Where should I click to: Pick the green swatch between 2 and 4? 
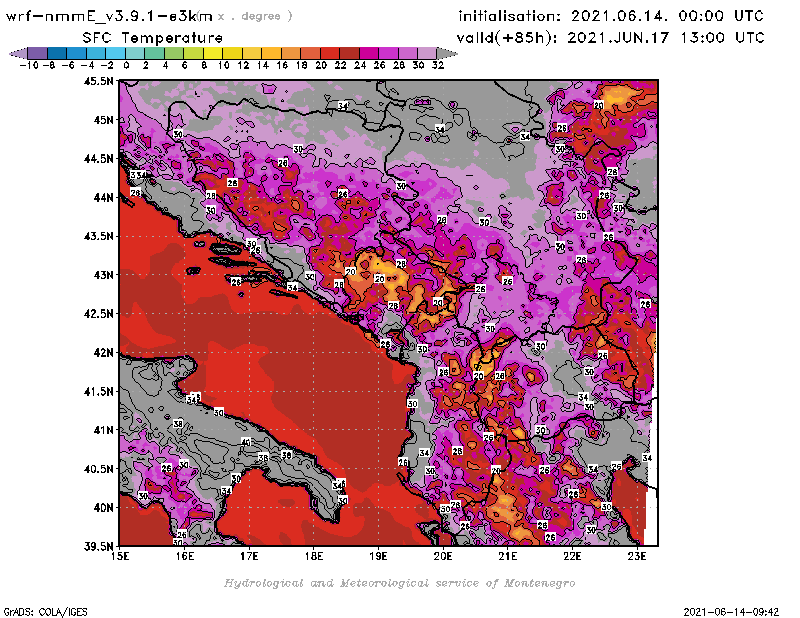[x=154, y=53]
